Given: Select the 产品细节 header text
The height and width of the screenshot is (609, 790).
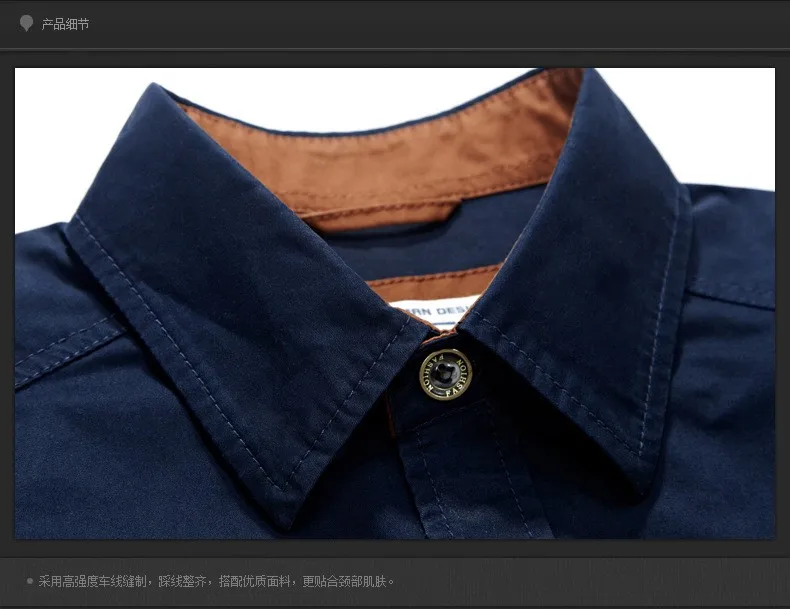Looking at the screenshot, I should tap(65, 24).
